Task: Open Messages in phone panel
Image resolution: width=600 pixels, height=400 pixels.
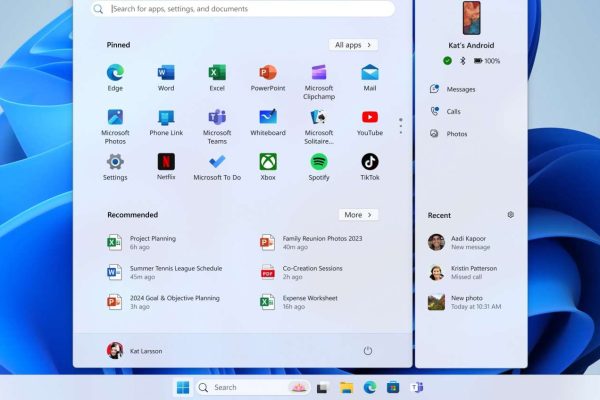Action: (453, 89)
